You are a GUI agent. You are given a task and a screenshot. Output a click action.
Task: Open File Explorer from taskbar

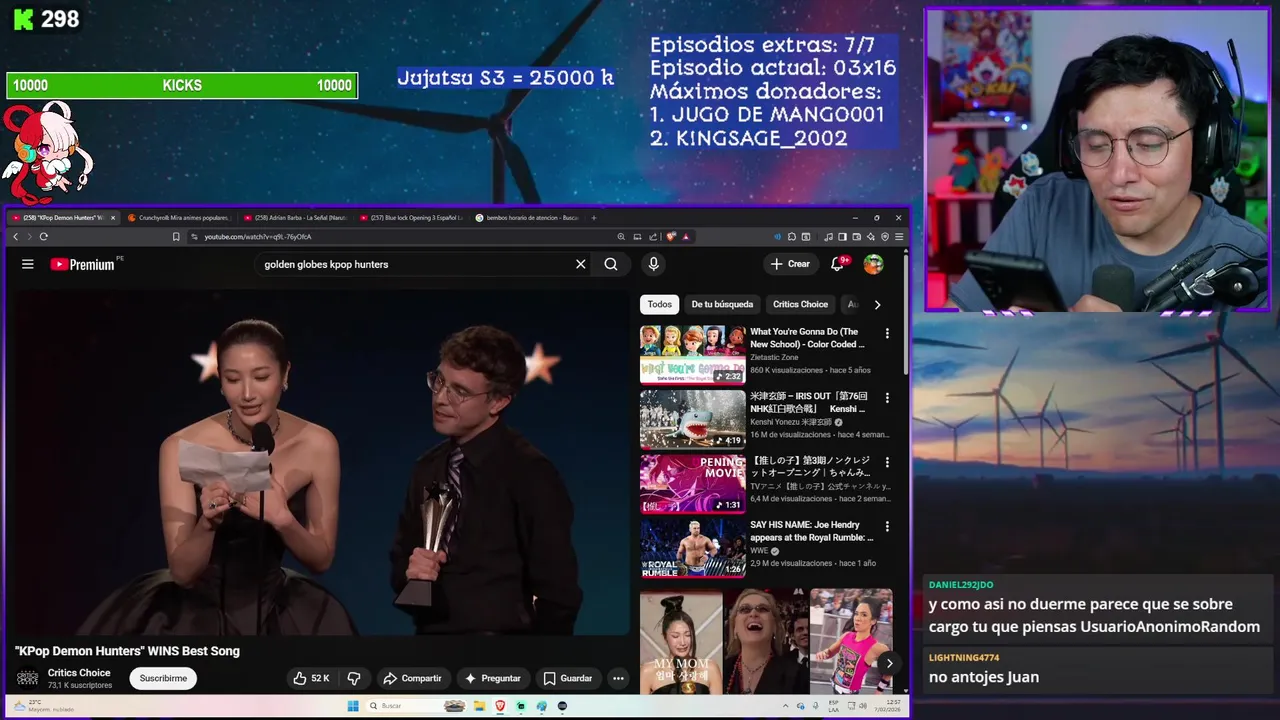coord(479,706)
